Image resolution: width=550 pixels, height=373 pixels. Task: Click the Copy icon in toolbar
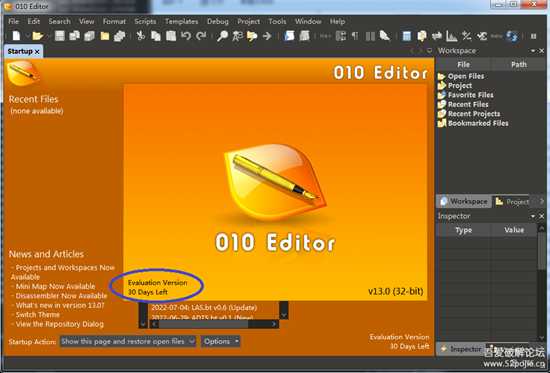pos(156,36)
